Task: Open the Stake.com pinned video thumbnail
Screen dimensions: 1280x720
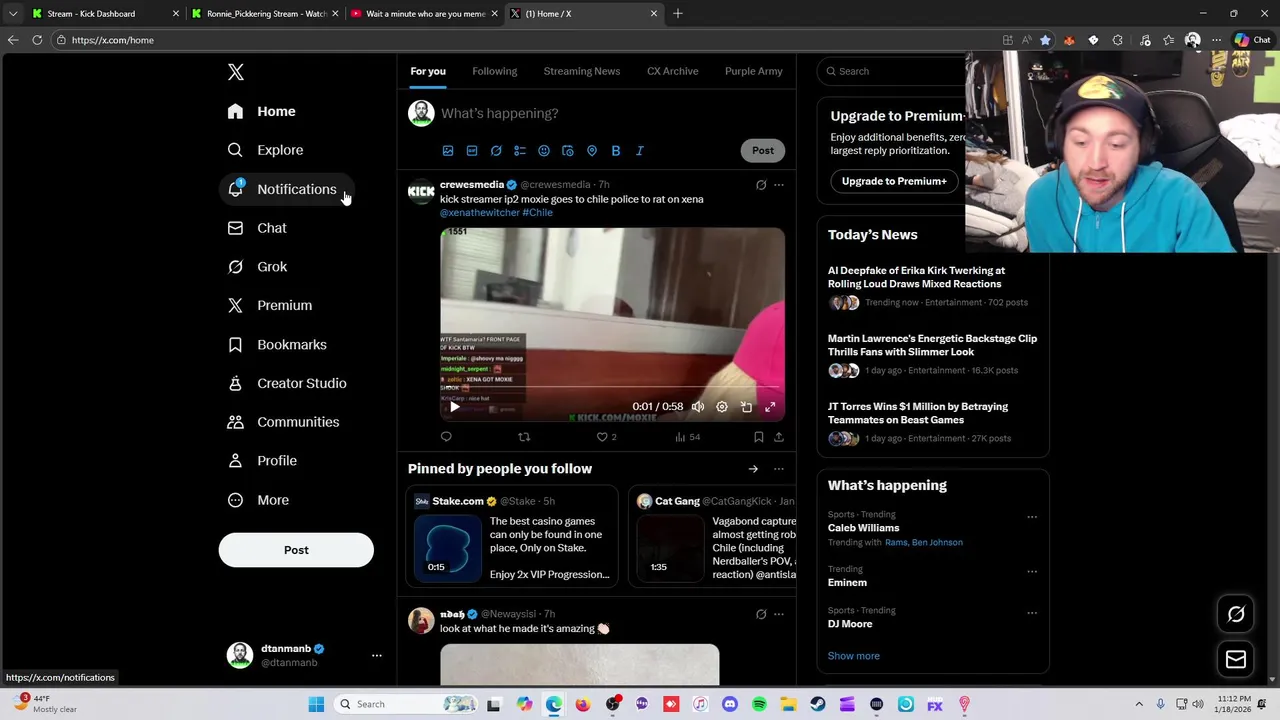Action: coord(448,548)
